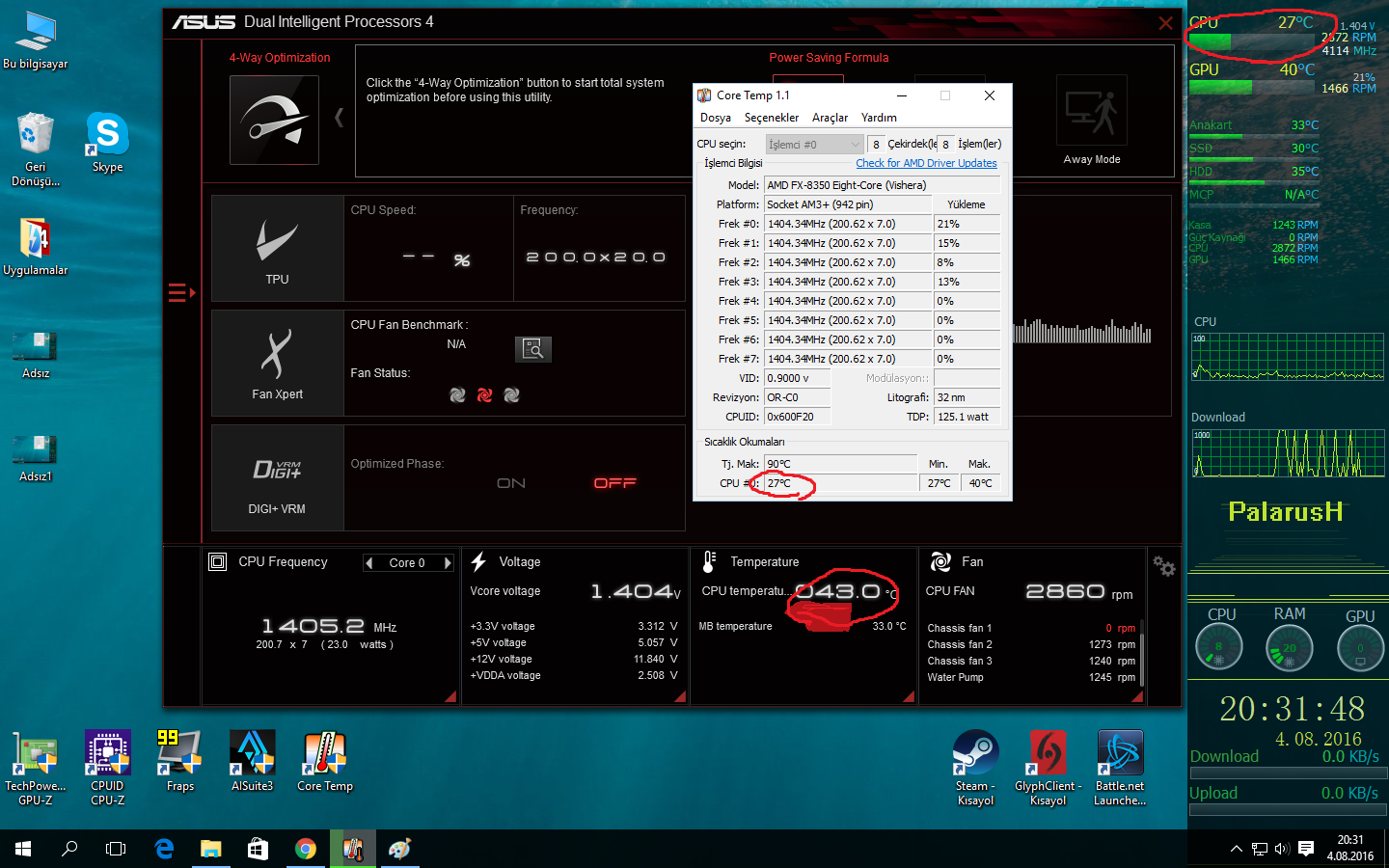This screenshot has height=868, width=1389.
Task: Open Core Temp desktop shortcut
Action: point(325,762)
